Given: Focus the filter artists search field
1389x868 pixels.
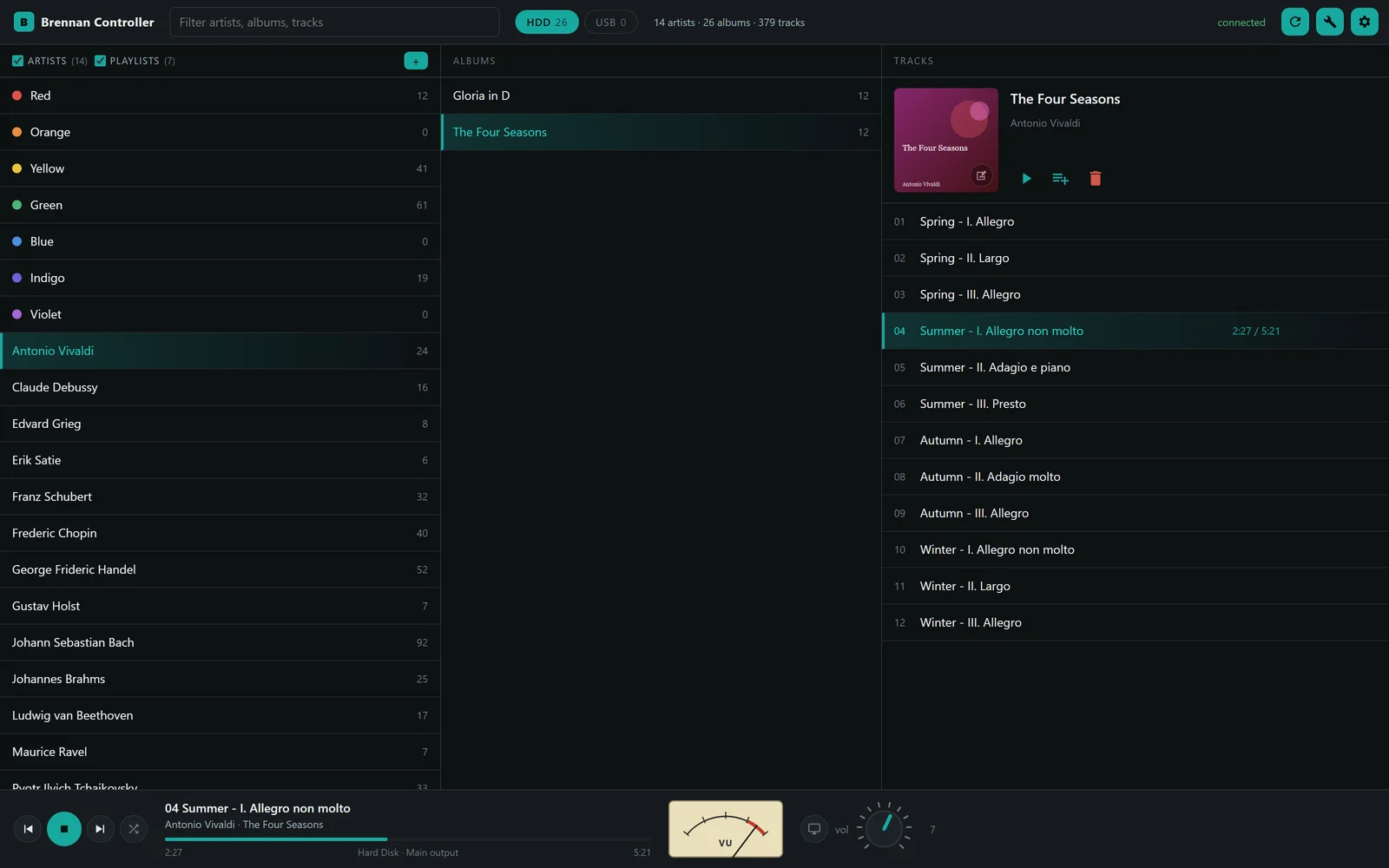Looking at the screenshot, I should [334, 23].
